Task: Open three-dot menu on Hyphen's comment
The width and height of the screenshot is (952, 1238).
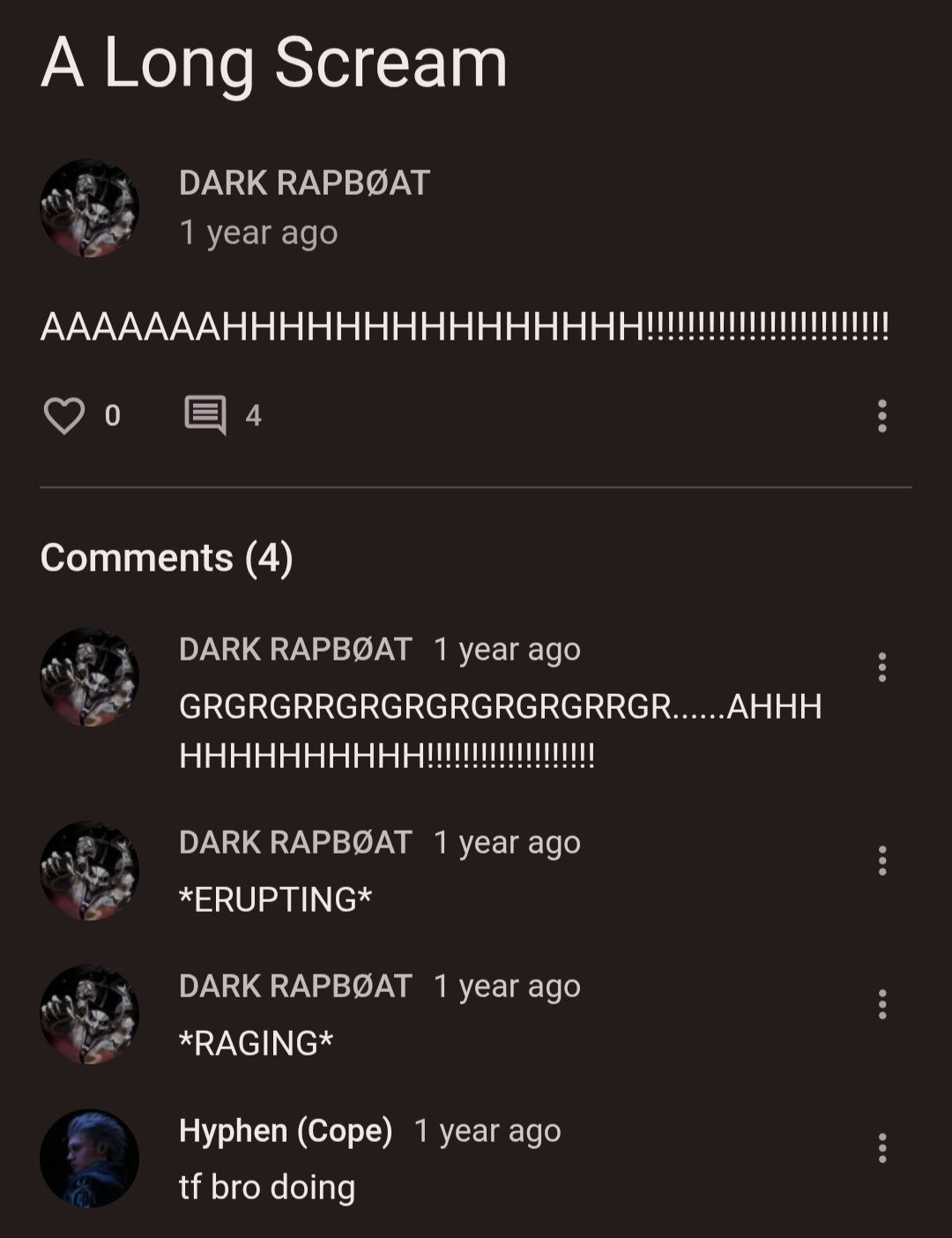Action: coord(881,1148)
